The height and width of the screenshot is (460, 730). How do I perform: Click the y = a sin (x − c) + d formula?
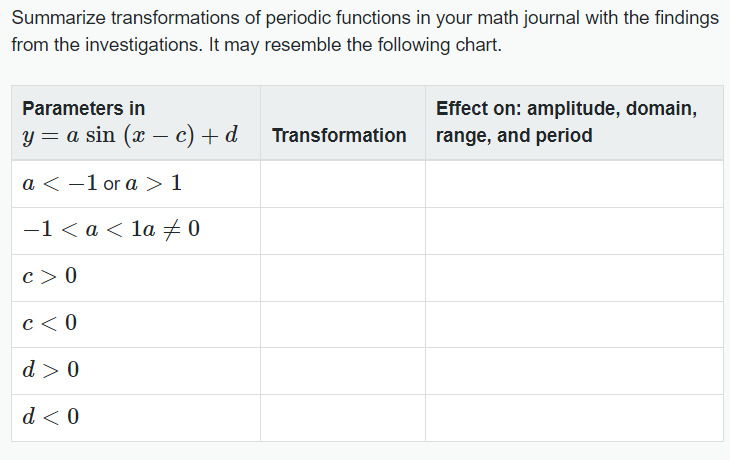(x=129, y=135)
